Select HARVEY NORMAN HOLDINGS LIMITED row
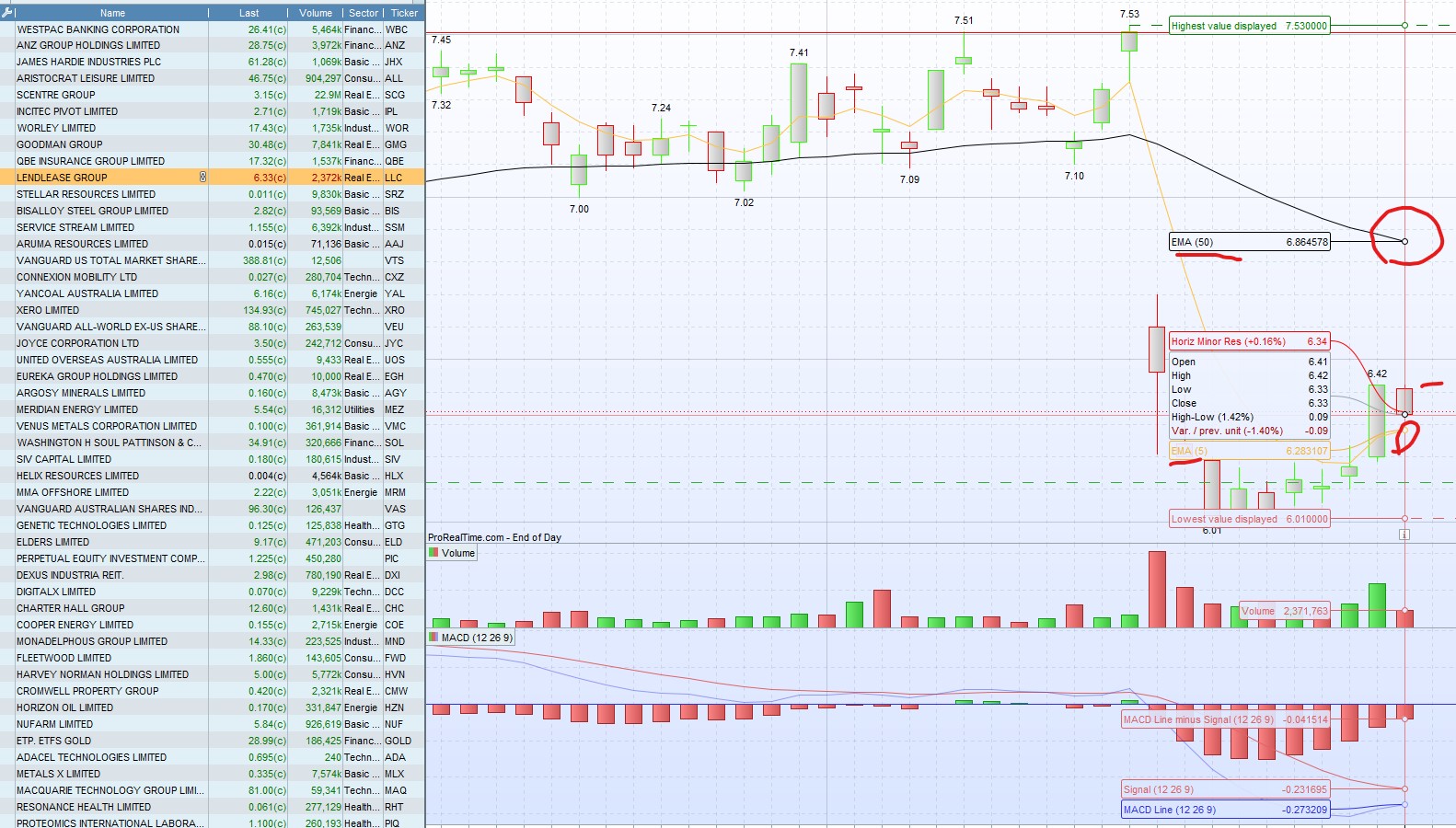The image size is (1456, 828). pyautogui.click(x=212, y=674)
